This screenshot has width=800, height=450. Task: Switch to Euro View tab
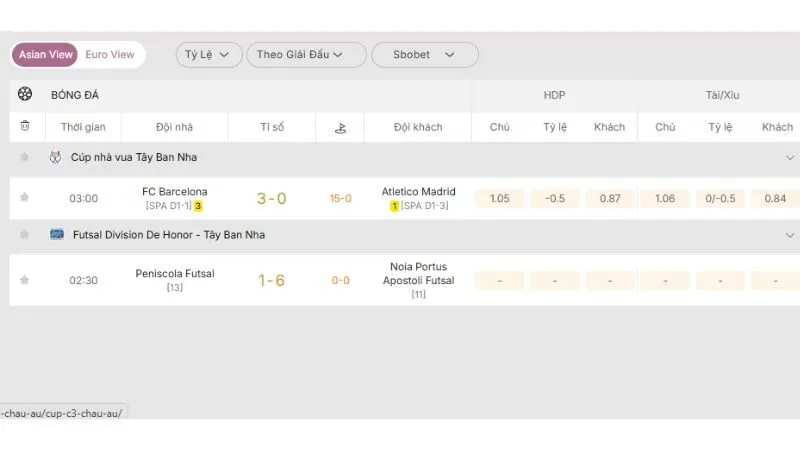[110, 55]
